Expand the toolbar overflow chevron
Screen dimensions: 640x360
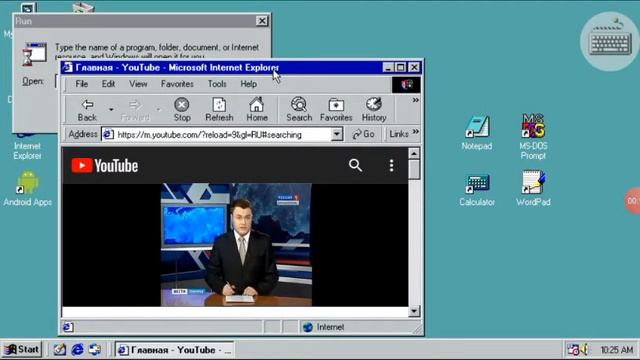pos(416,100)
